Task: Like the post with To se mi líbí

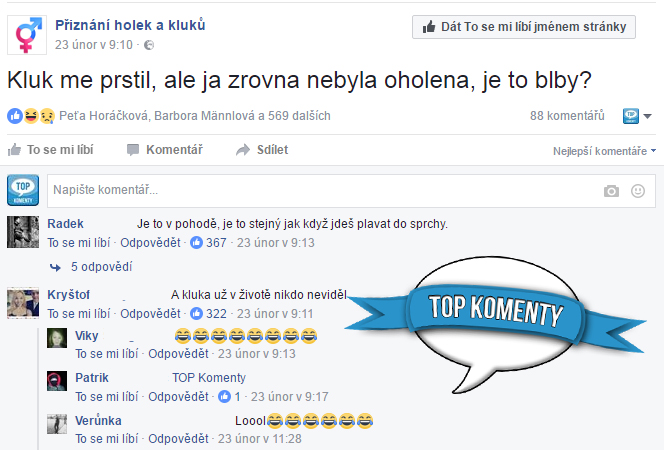Action: pyautogui.click(x=50, y=150)
